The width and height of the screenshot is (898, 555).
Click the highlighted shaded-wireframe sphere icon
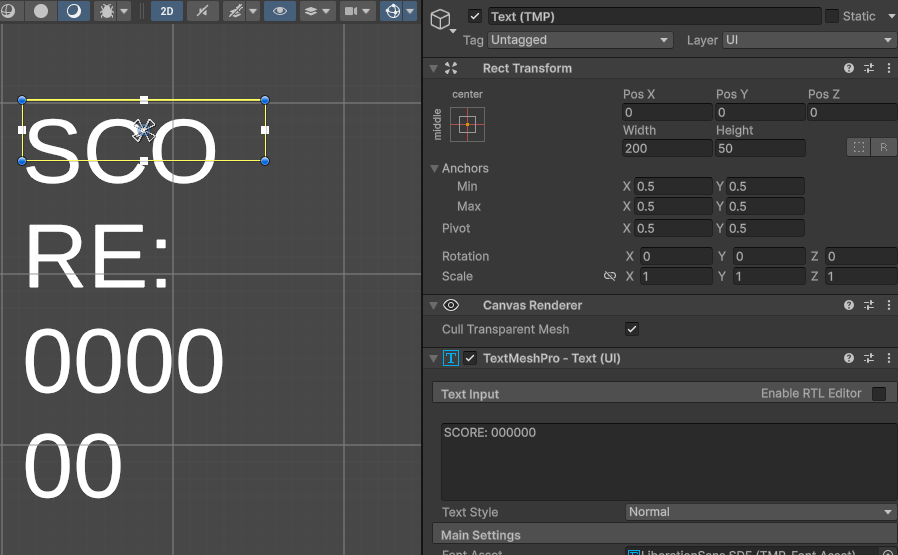[74, 11]
